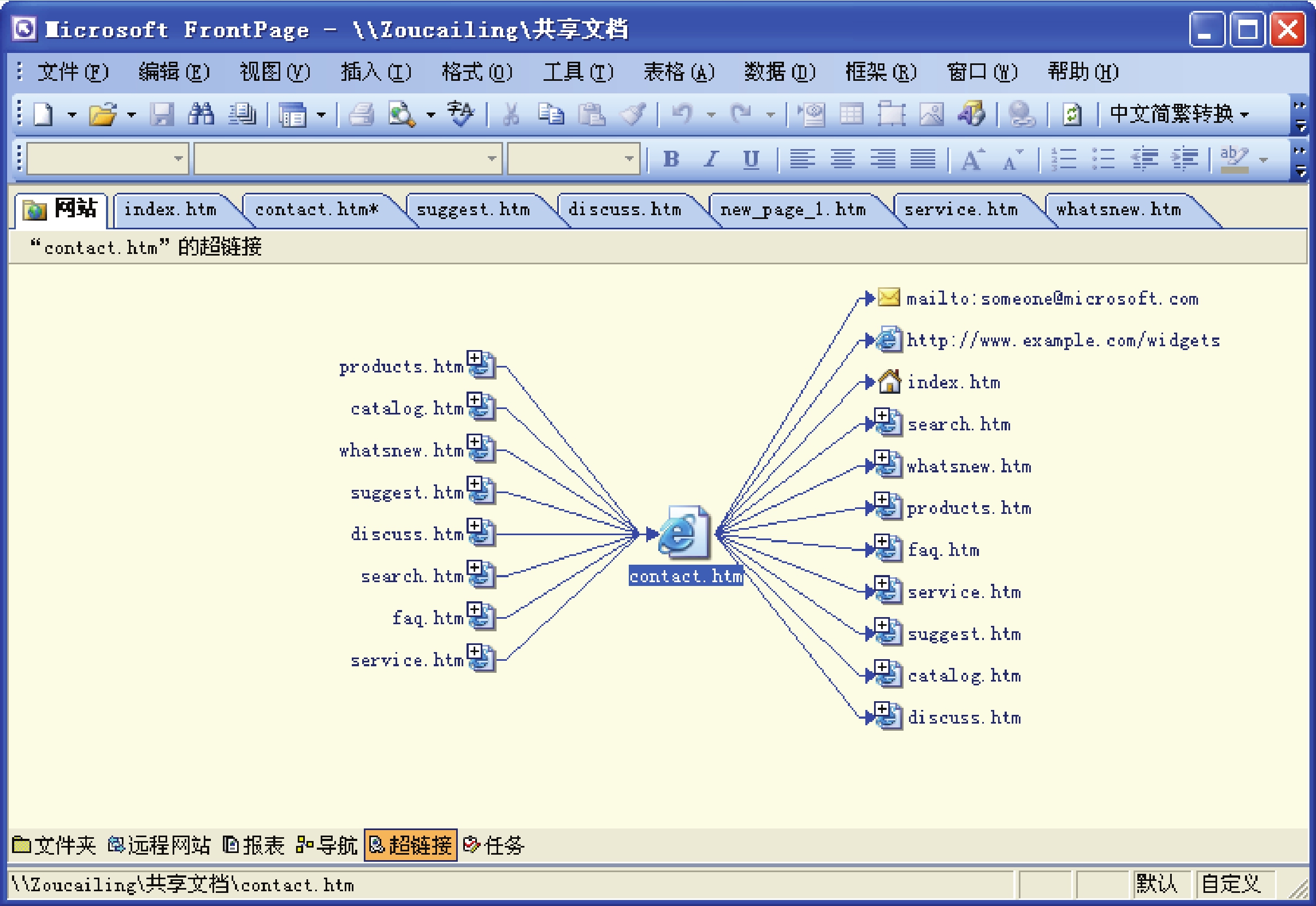1316x906 pixels.
Task: Click the Cut scissors icon
Action: 511,115
